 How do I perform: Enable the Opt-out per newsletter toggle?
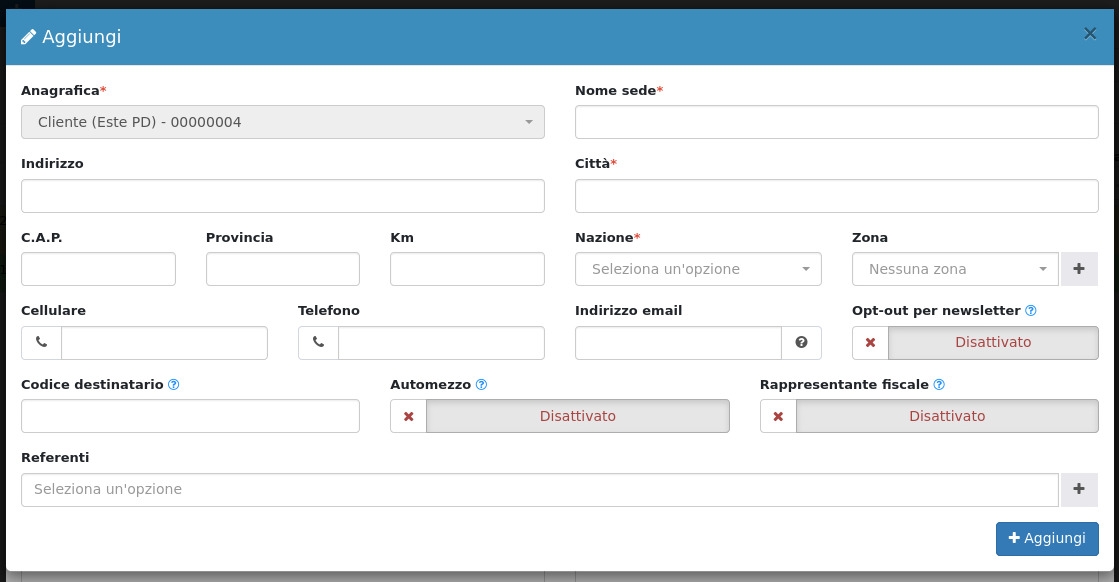[974, 342]
